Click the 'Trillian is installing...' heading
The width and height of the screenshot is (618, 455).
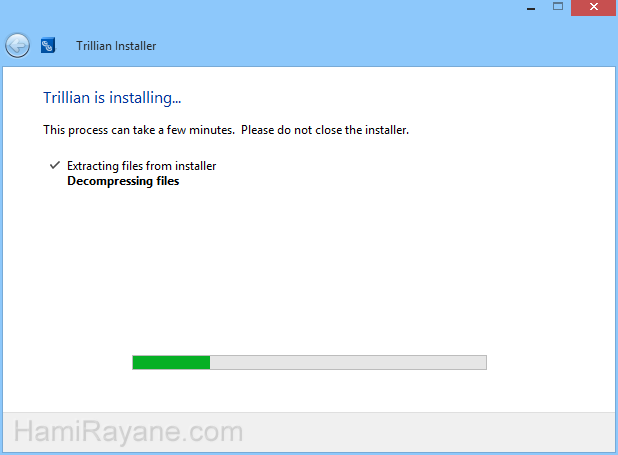(112, 98)
